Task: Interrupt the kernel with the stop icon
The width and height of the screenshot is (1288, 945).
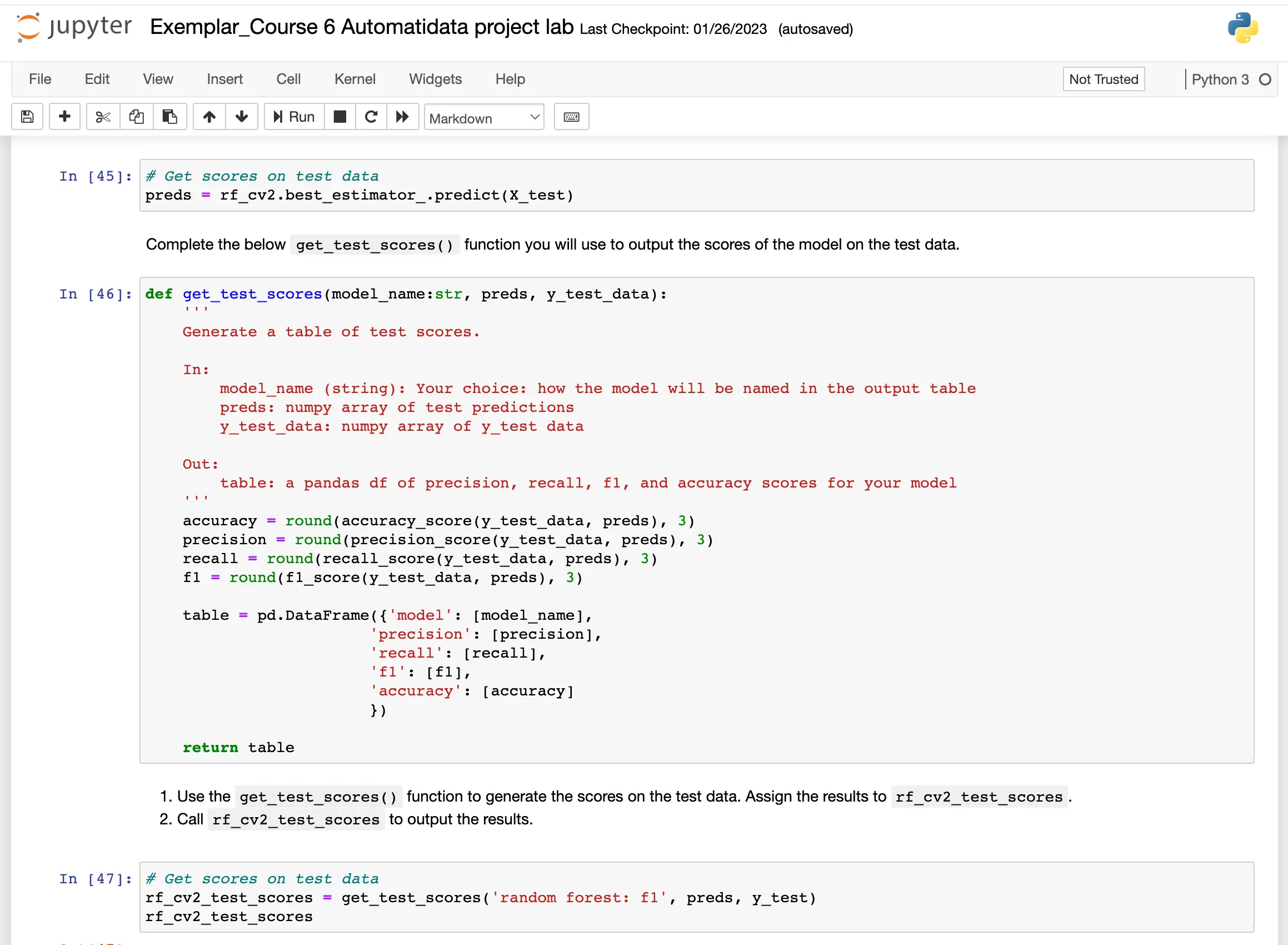Action: coord(340,117)
